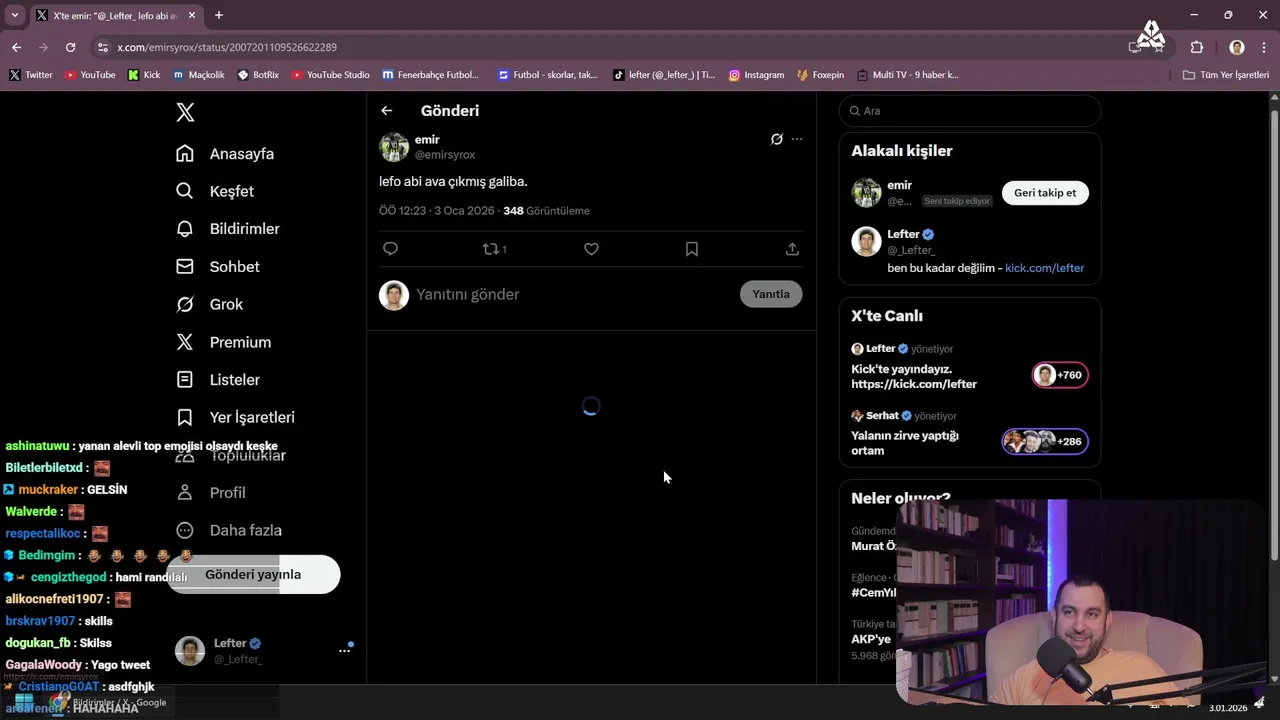
Task: Open tab search dropdown arrow
Action: tap(15, 15)
